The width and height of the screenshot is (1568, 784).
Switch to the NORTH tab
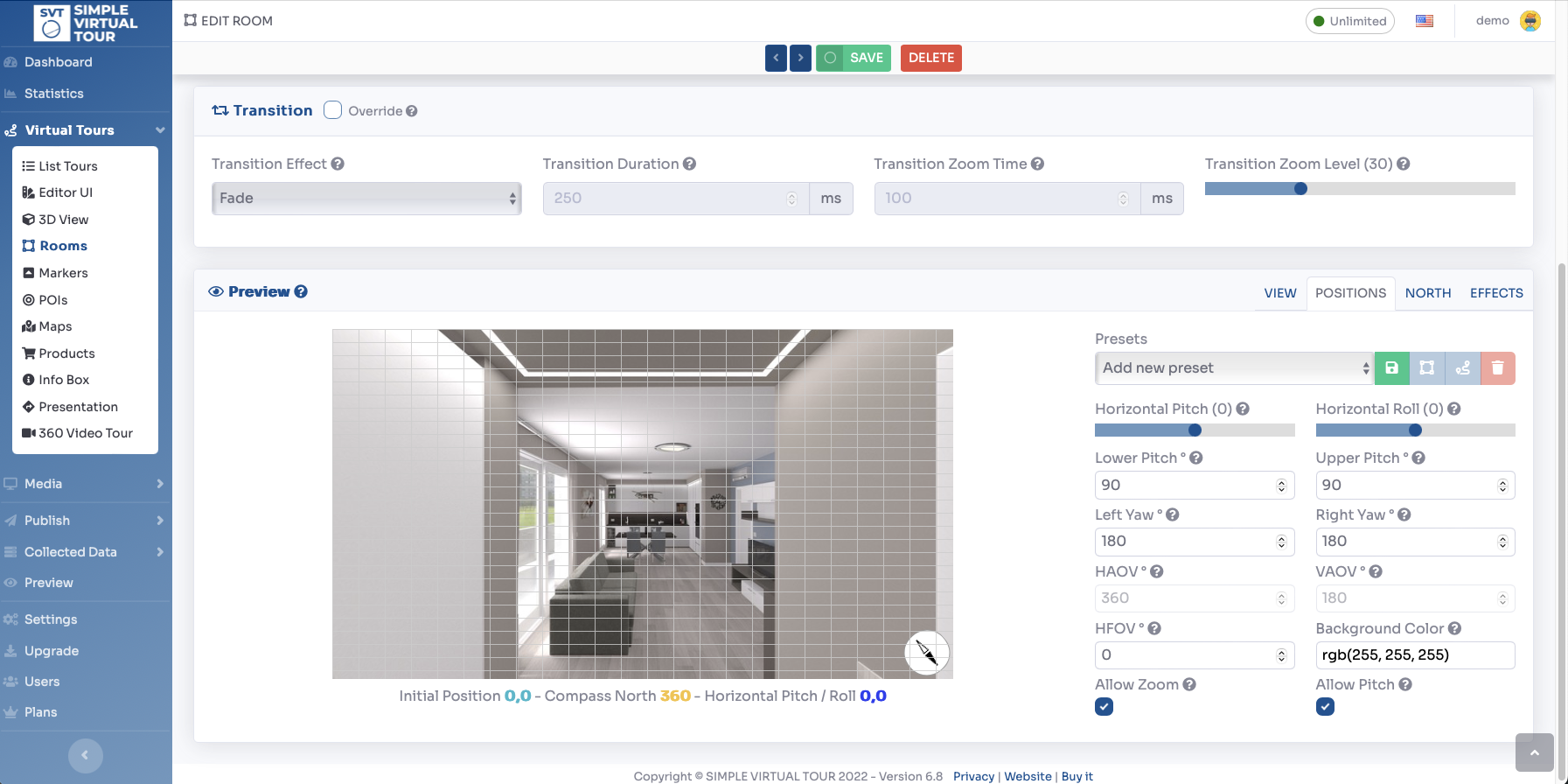1427,293
